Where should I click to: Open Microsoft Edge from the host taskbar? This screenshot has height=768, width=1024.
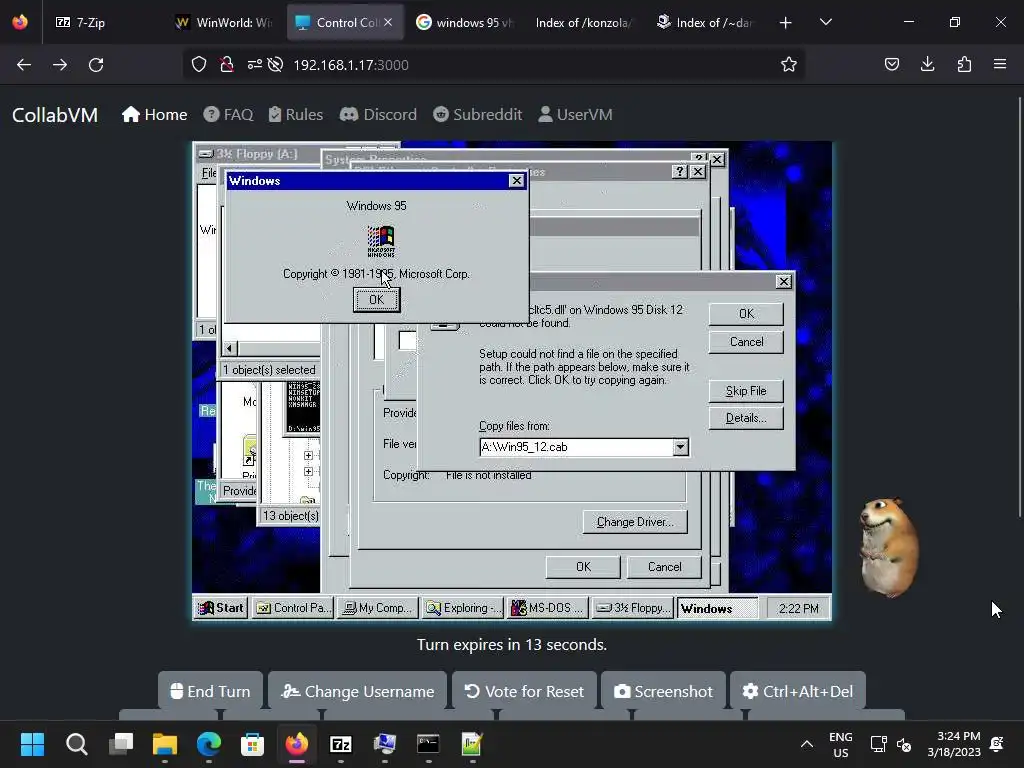[209, 744]
